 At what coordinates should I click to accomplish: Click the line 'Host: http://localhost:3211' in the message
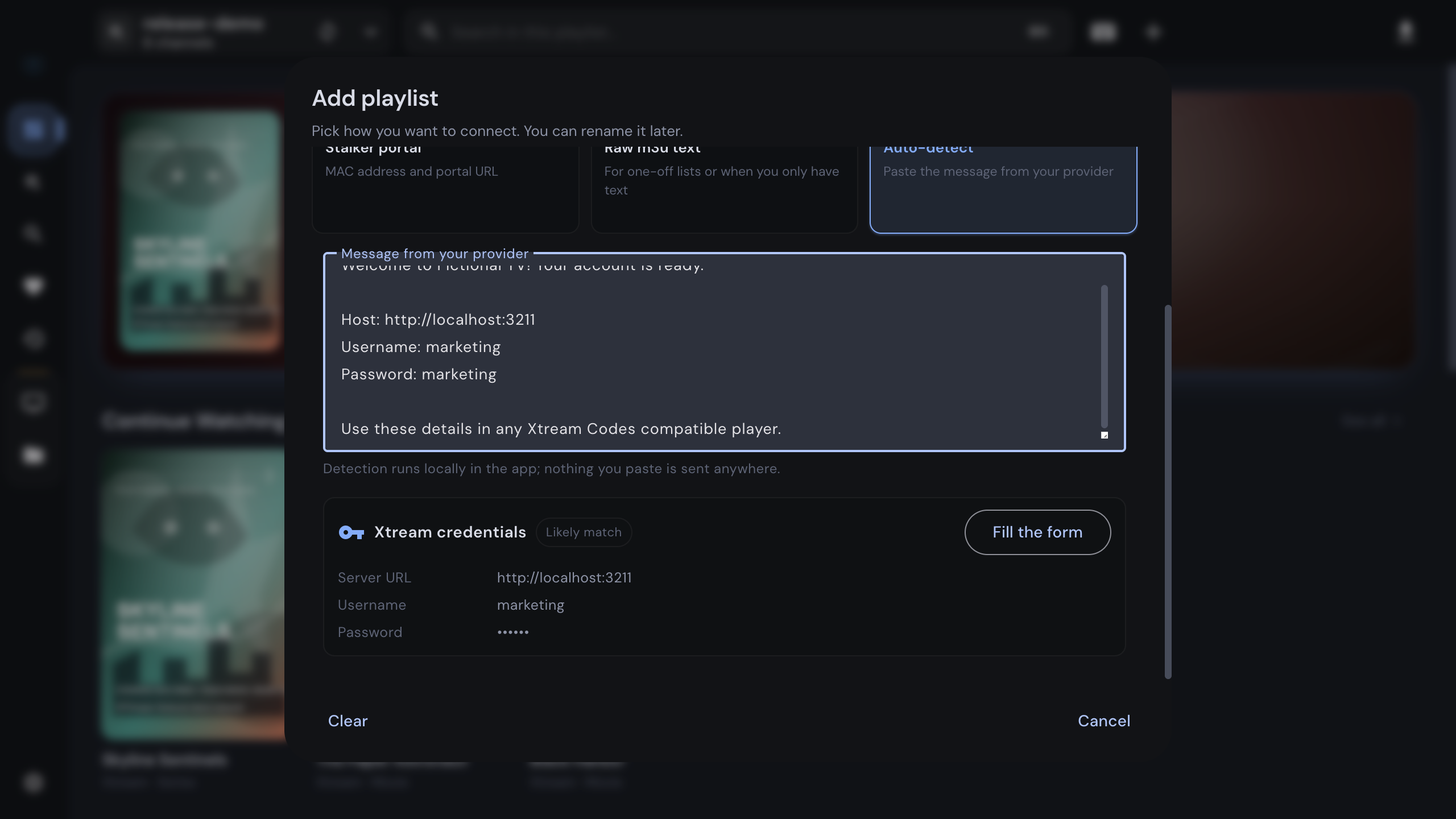pyautogui.click(x=438, y=320)
